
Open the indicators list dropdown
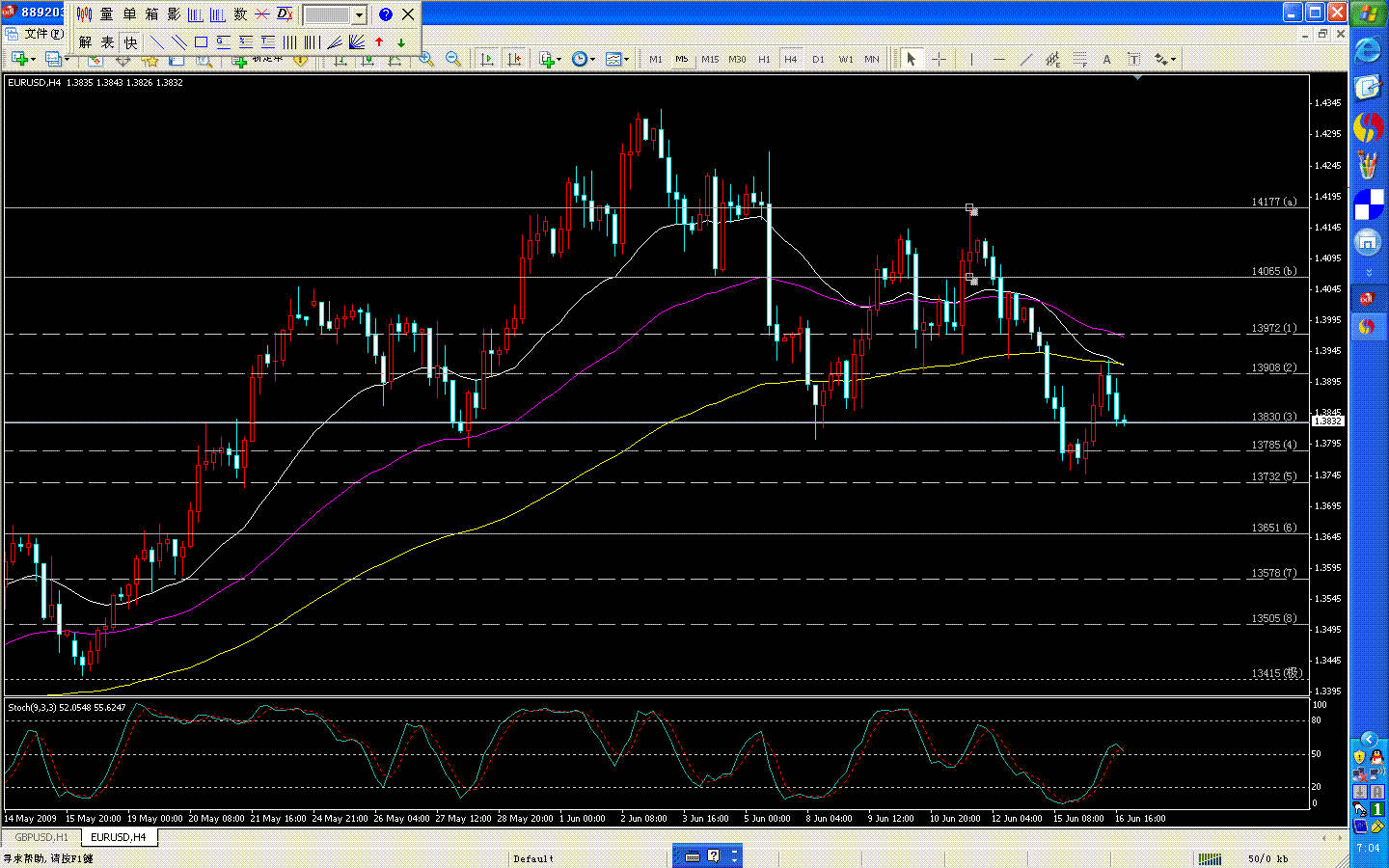coord(550,59)
